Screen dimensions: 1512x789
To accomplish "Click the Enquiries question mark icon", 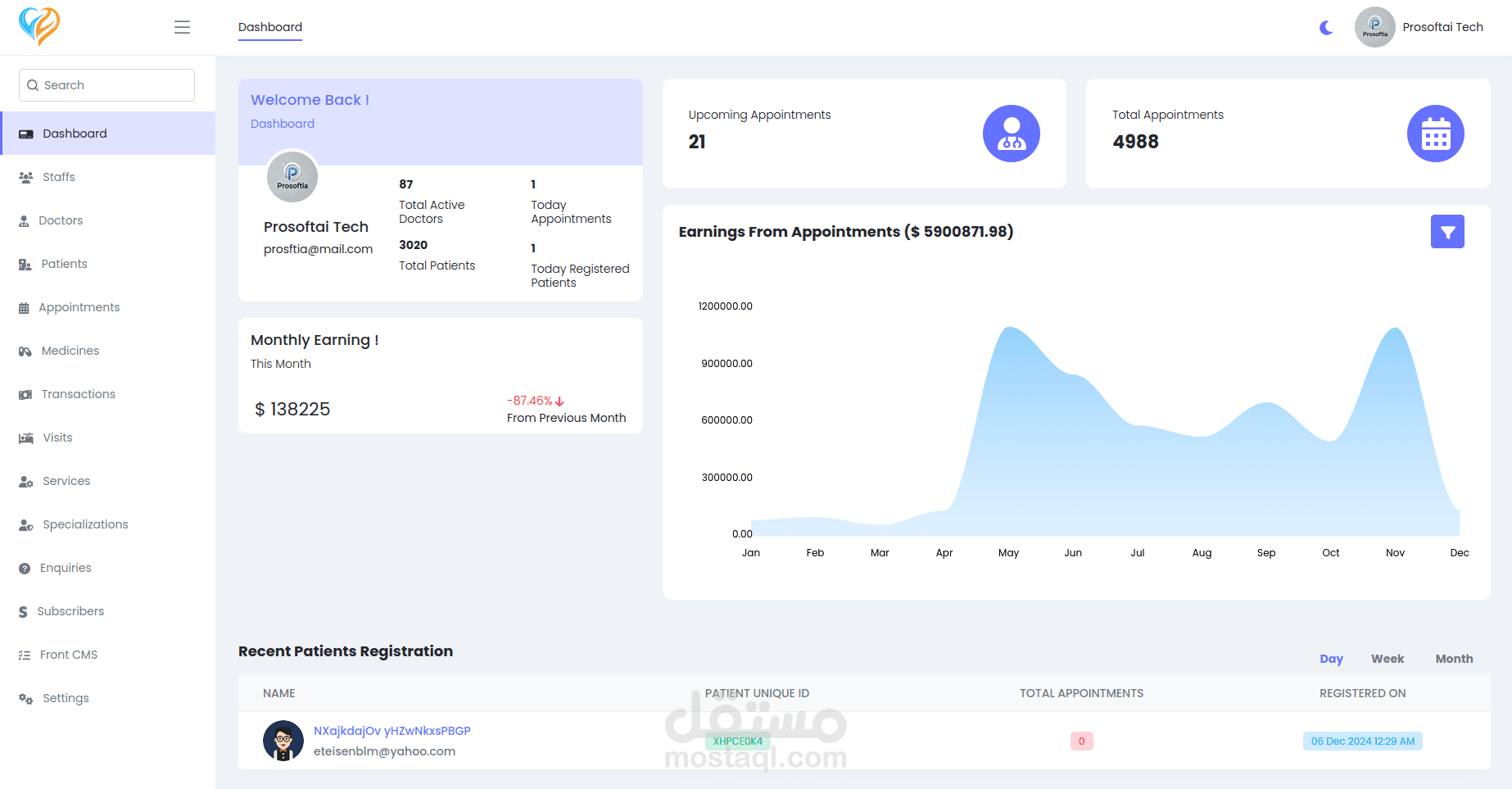I will pos(25,568).
